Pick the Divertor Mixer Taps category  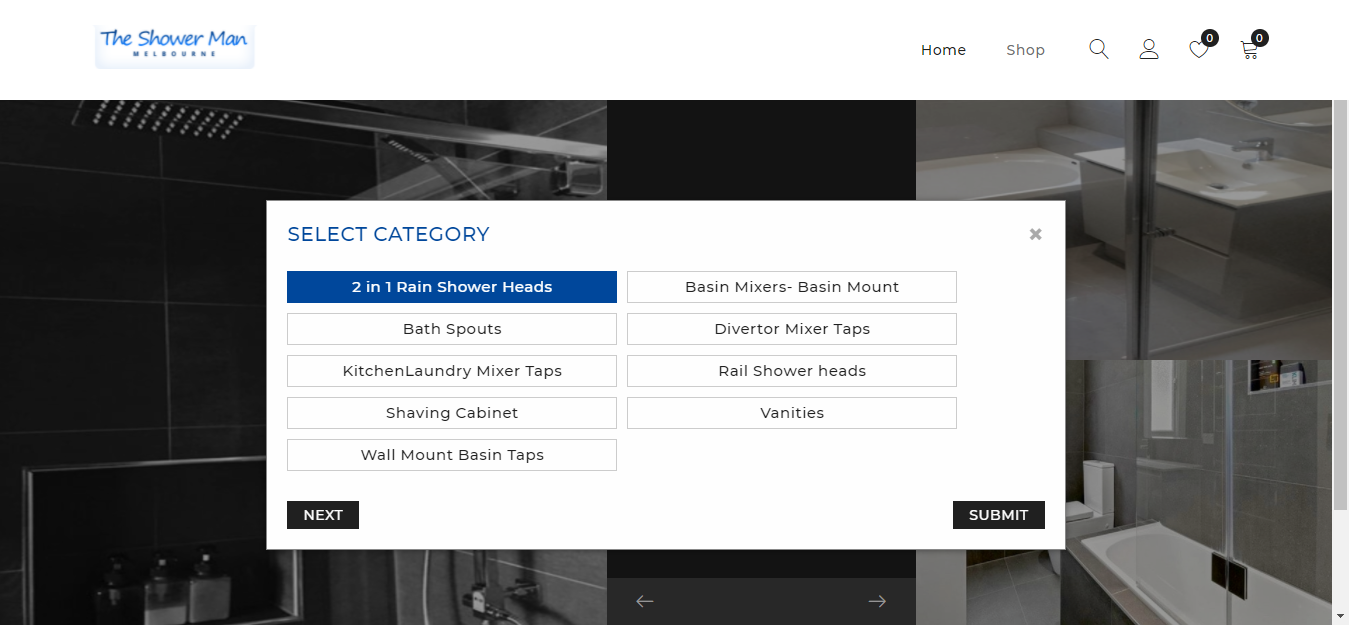[792, 329]
